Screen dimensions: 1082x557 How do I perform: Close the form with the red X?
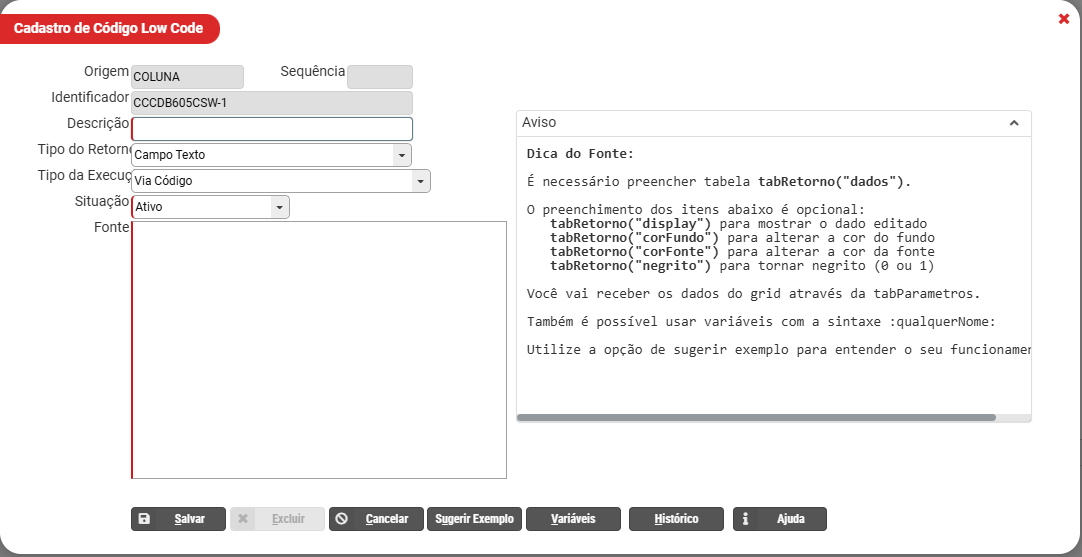(1064, 19)
